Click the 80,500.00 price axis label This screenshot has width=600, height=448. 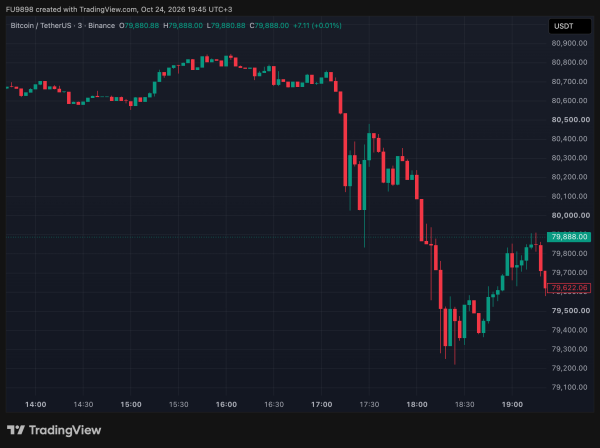570,120
